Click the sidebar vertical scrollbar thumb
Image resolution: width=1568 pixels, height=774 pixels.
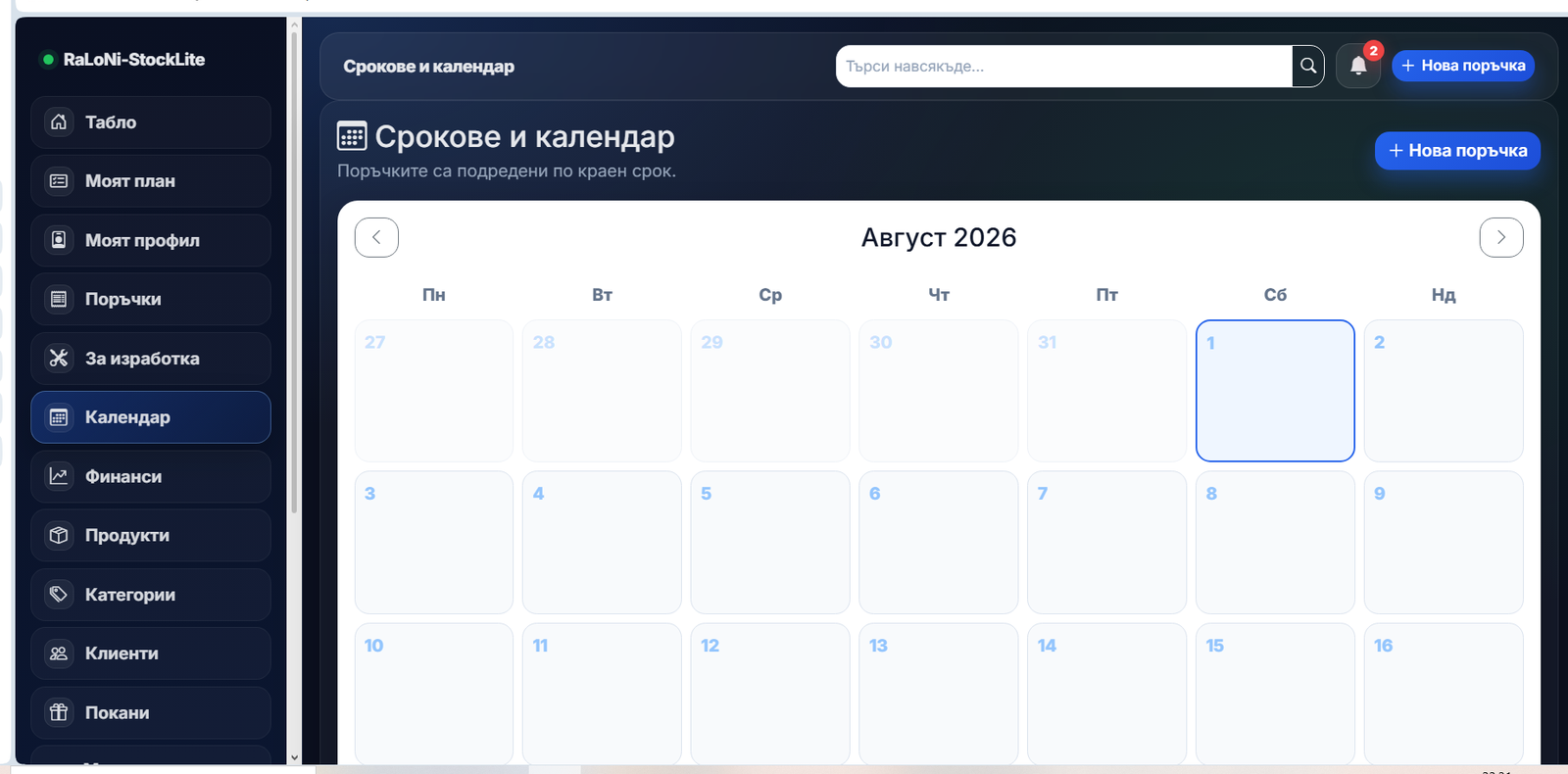tap(294, 272)
